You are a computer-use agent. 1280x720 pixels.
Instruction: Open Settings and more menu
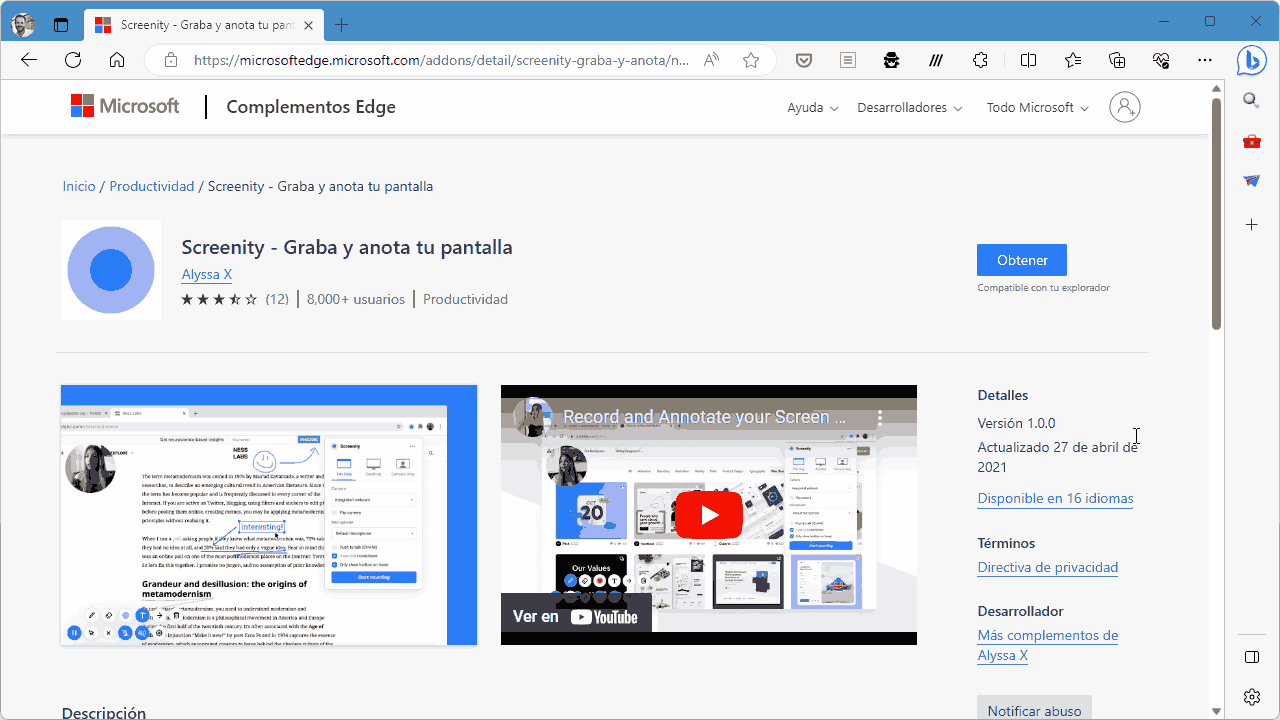pyautogui.click(x=1205, y=60)
